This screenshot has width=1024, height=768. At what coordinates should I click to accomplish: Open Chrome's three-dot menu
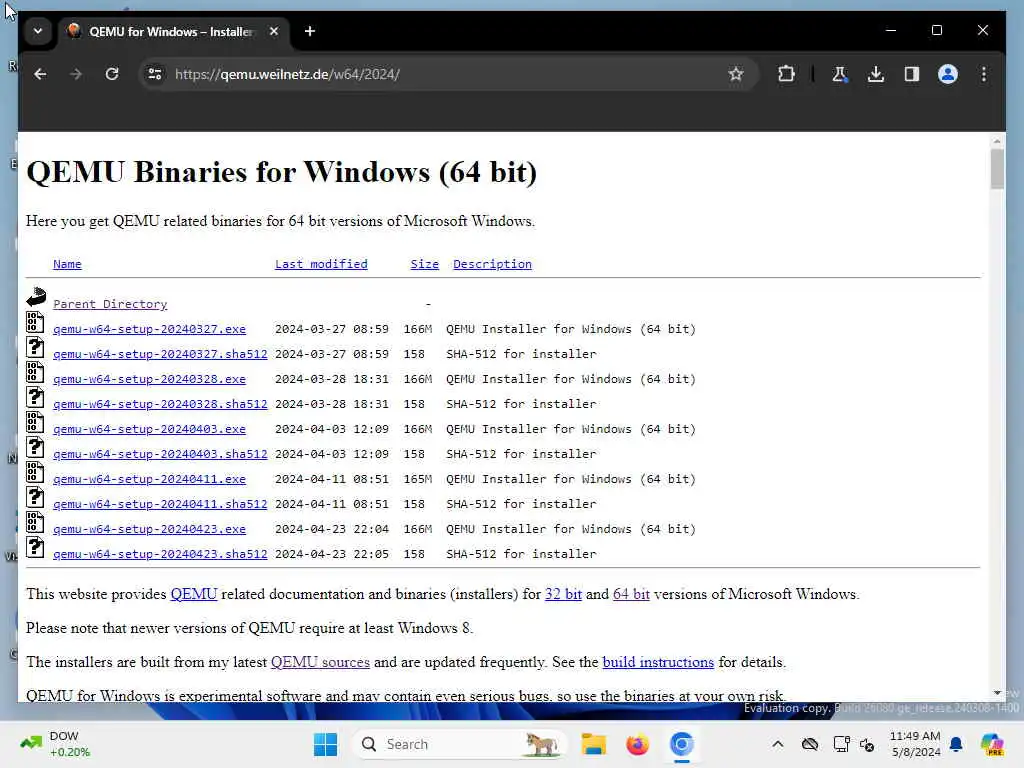click(x=984, y=74)
